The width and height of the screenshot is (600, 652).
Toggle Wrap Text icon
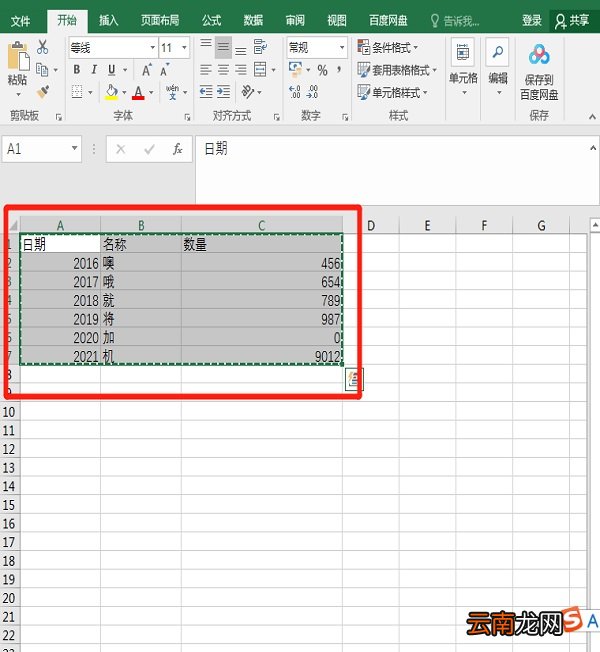click(x=260, y=47)
